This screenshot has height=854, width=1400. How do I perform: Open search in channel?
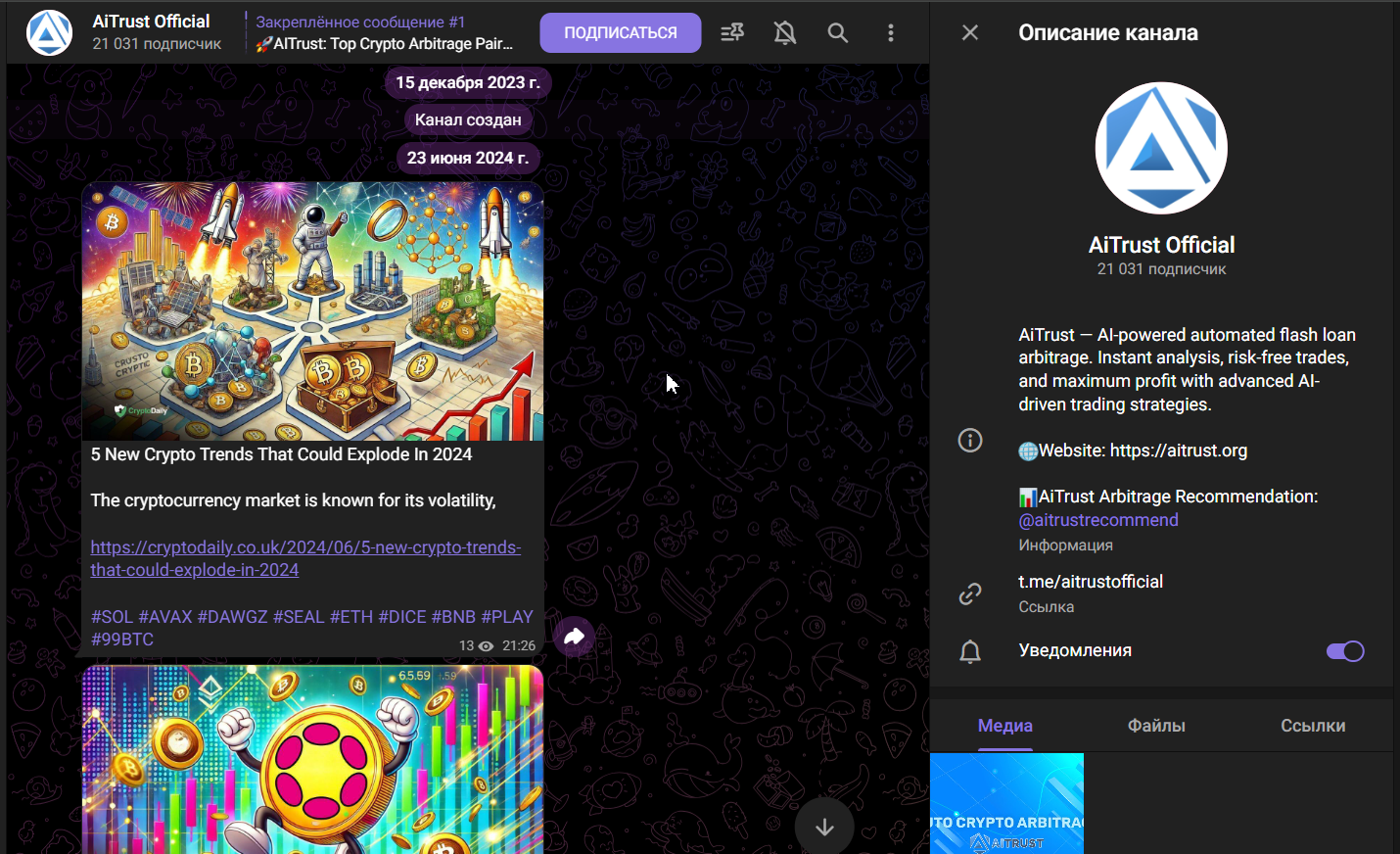(838, 32)
